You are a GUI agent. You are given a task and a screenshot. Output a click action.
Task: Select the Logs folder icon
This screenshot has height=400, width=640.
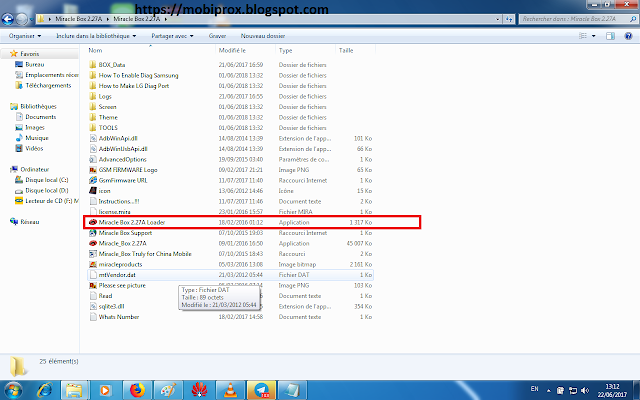(93, 96)
